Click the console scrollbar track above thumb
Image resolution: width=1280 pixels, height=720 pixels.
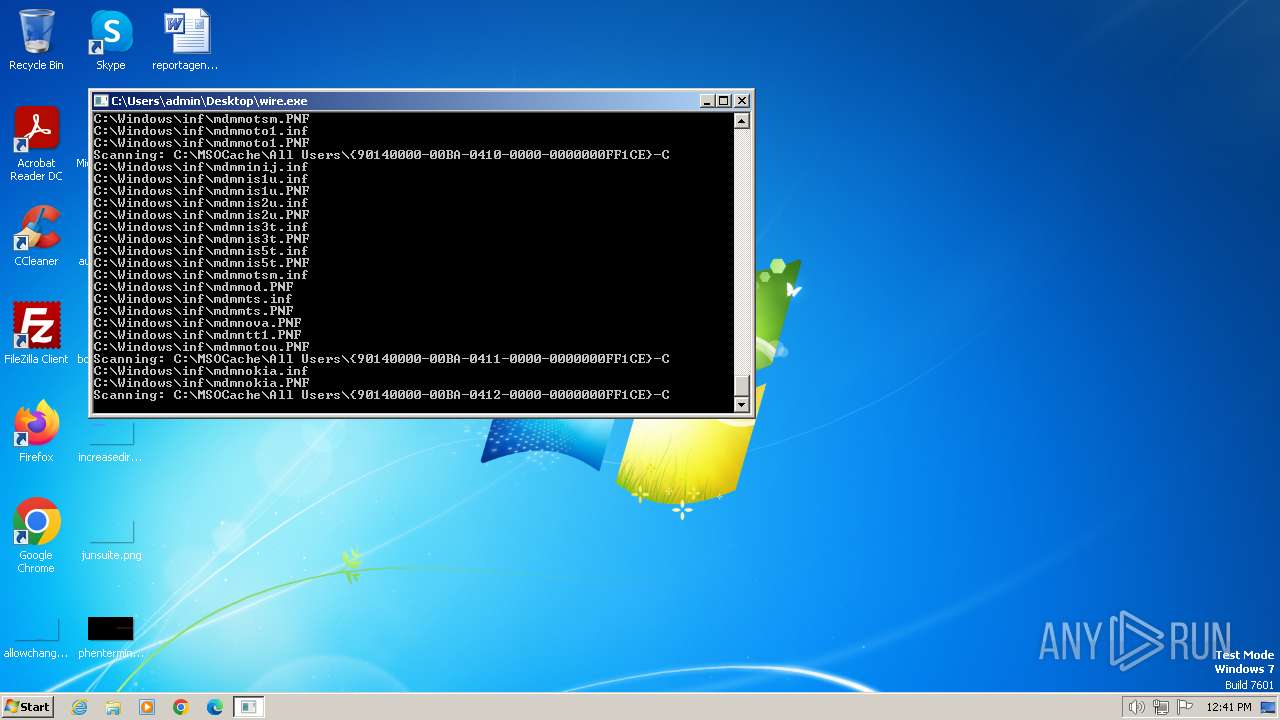point(741,252)
